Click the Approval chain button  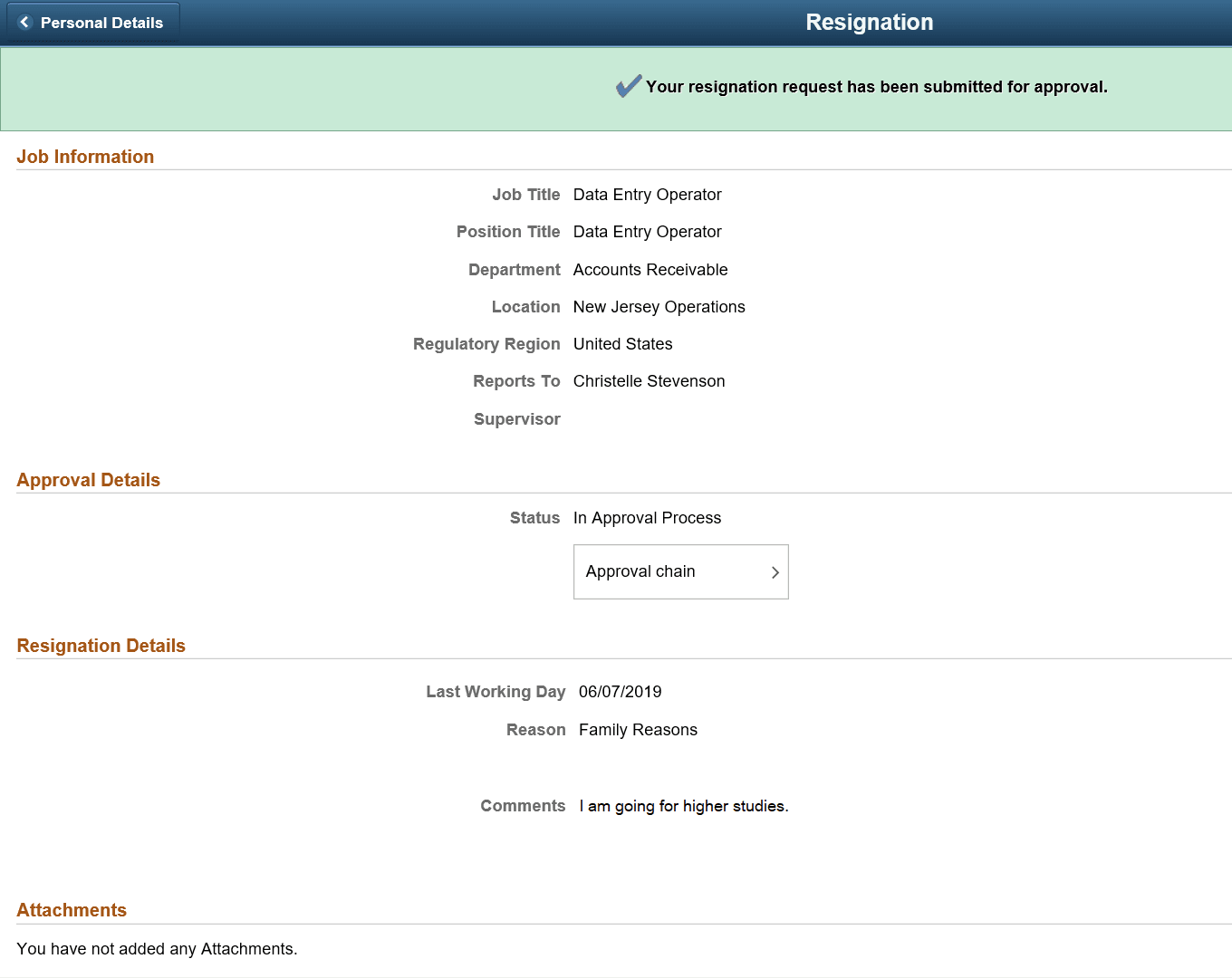pyautogui.click(x=680, y=571)
